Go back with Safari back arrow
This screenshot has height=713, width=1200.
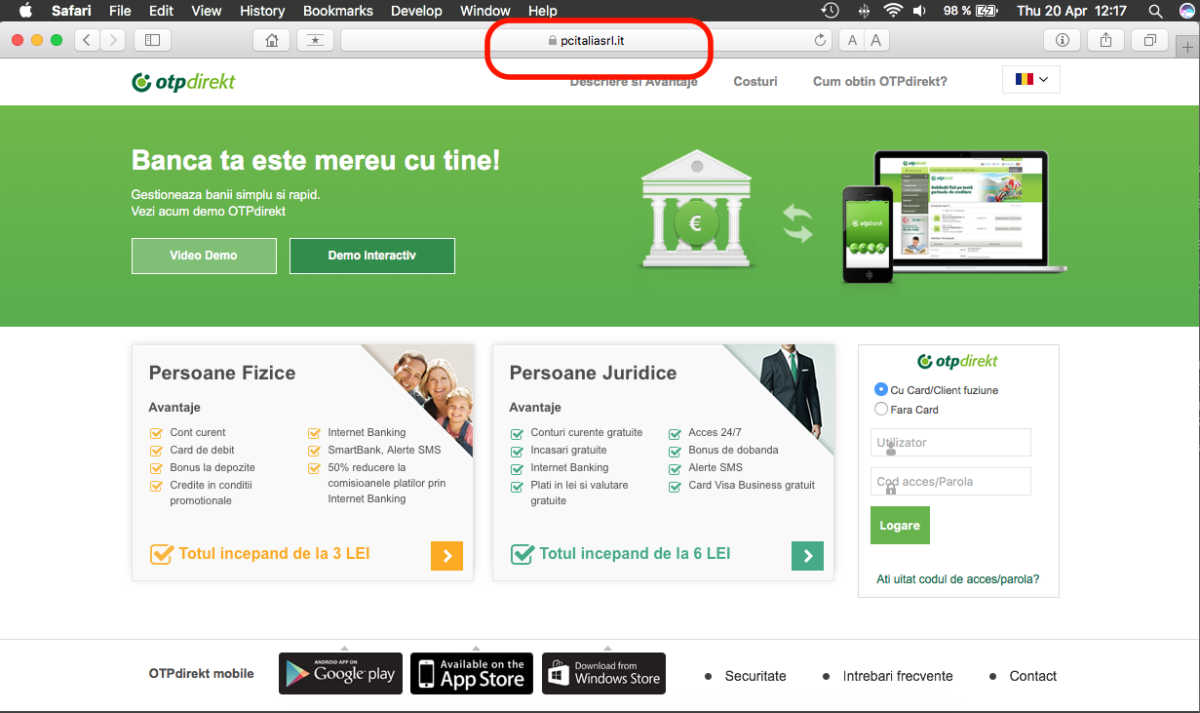pyautogui.click(x=88, y=40)
